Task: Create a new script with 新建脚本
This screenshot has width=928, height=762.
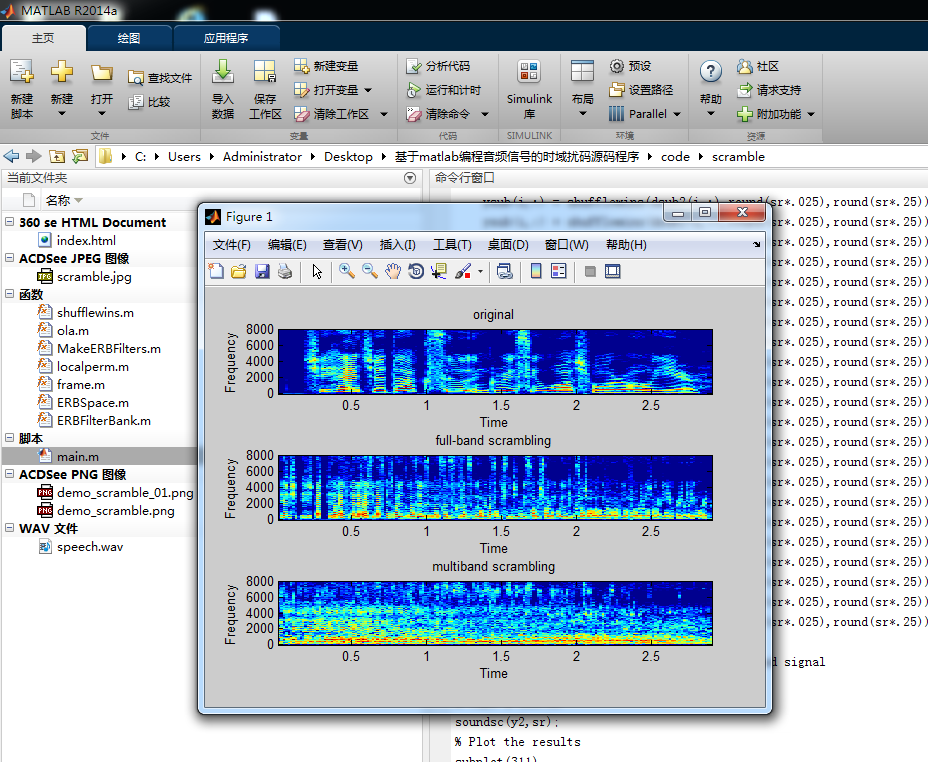Action: pyautogui.click(x=21, y=89)
